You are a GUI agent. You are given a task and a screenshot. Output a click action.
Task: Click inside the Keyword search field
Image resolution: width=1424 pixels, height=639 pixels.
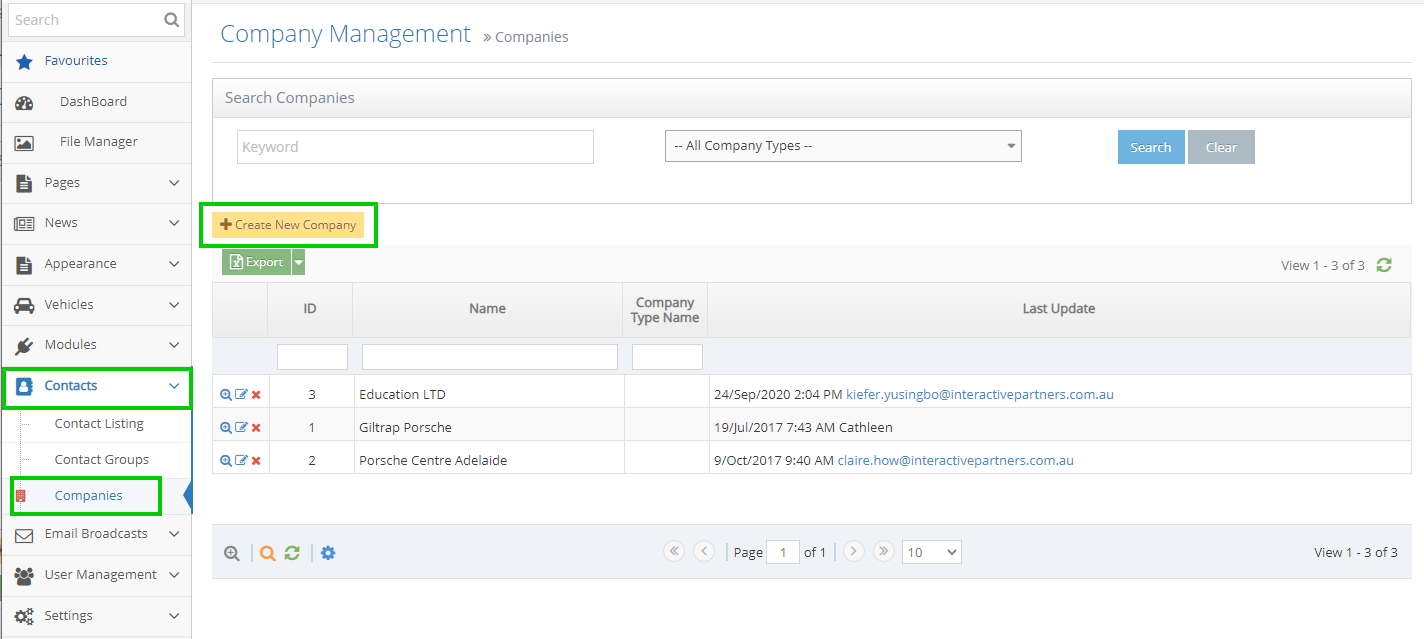pos(413,146)
